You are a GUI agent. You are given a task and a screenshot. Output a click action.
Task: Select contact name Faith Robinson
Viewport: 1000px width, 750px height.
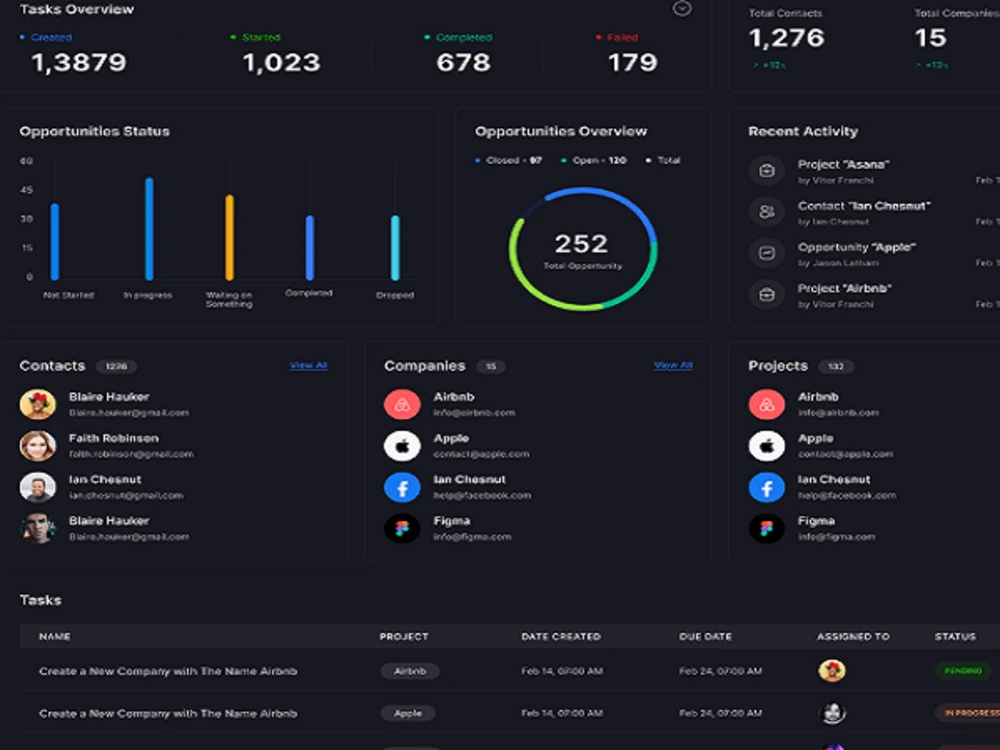pyautogui.click(x=114, y=438)
